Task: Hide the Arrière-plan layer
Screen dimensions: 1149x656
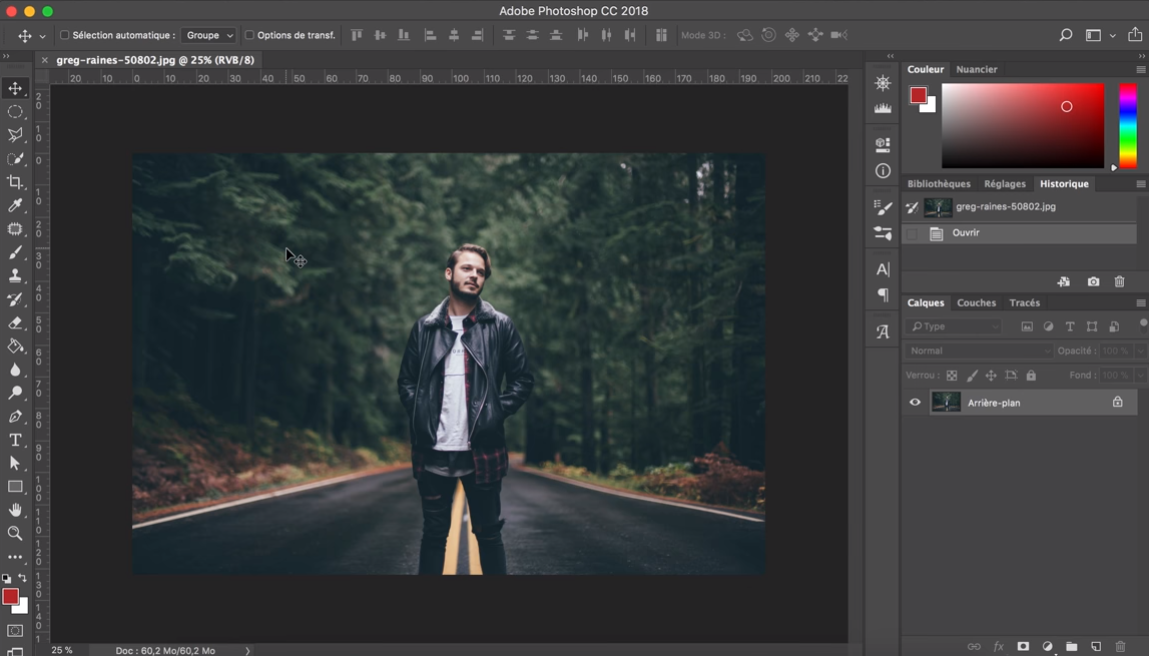Action: click(x=913, y=402)
